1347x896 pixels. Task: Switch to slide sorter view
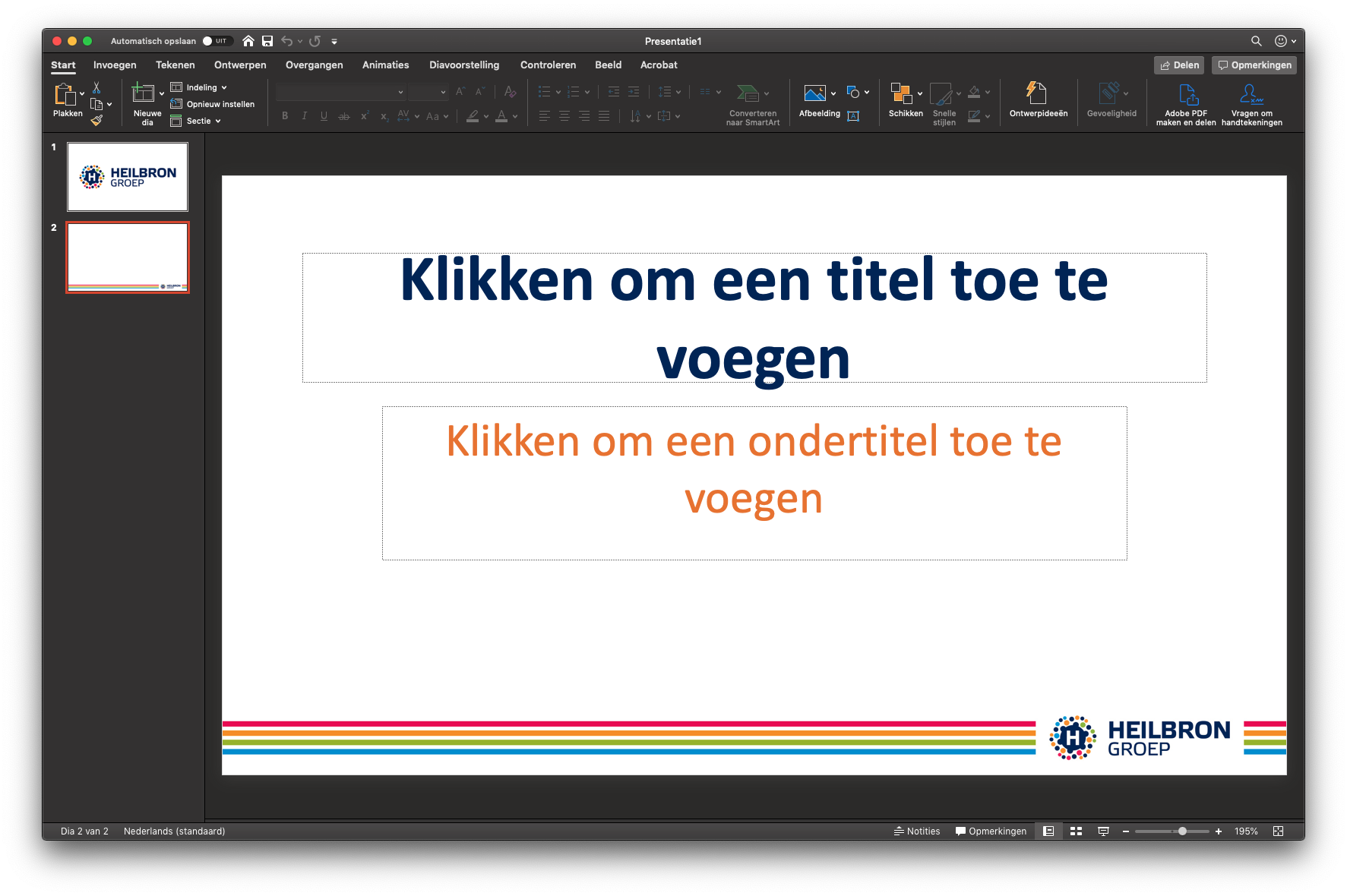1076,831
